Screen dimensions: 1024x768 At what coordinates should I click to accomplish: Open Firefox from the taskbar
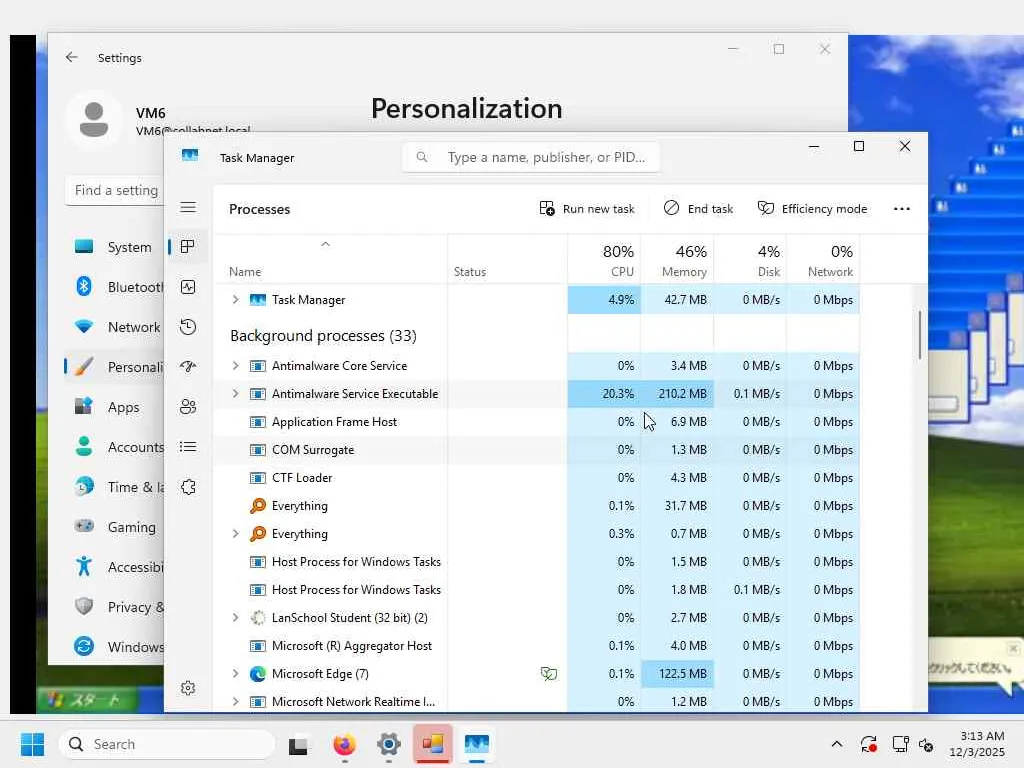(344, 744)
